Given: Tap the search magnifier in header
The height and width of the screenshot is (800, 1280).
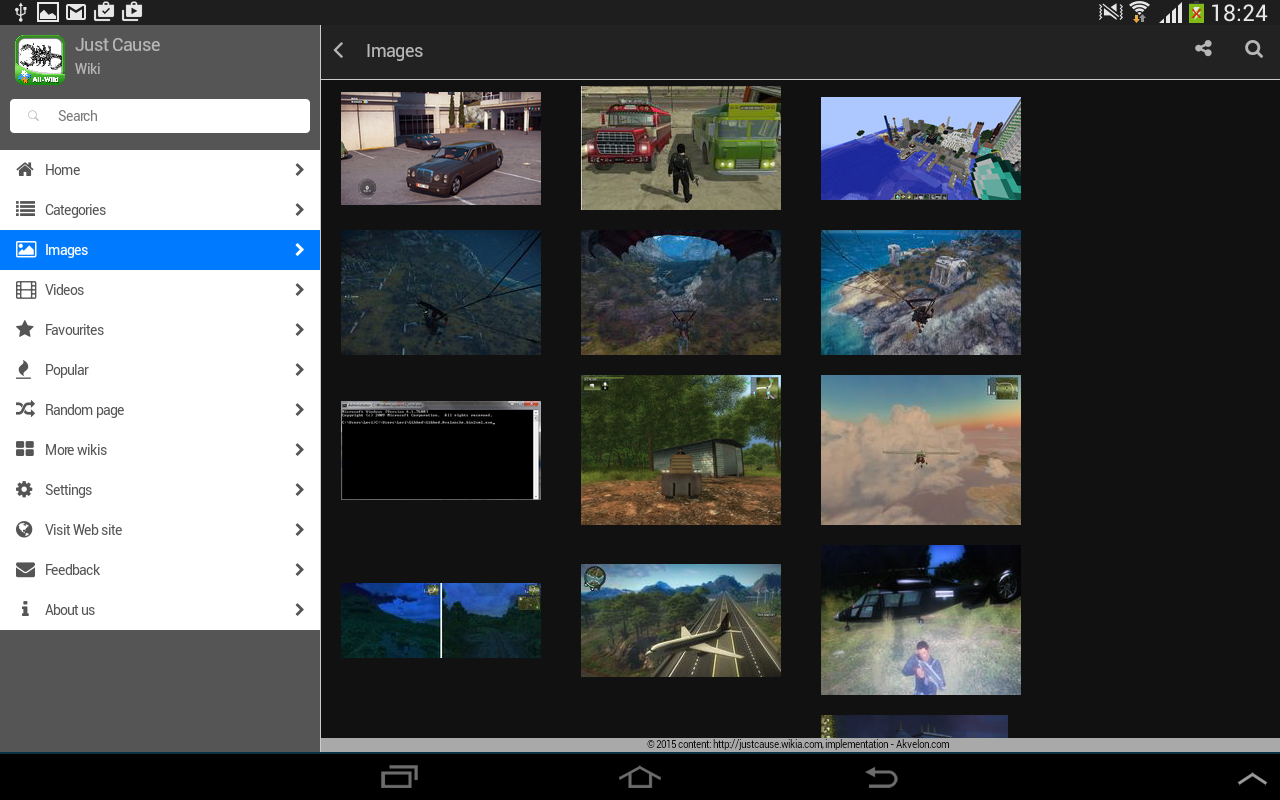Looking at the screenshot, I should (x=1253, y=49).
